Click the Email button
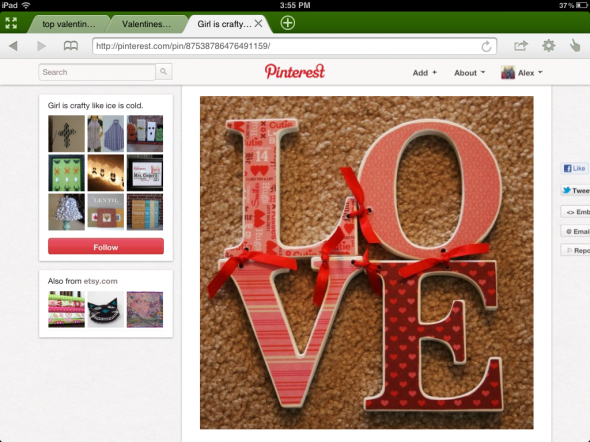The width and height of the screenshot is (590, 442). tap(575, 231)
